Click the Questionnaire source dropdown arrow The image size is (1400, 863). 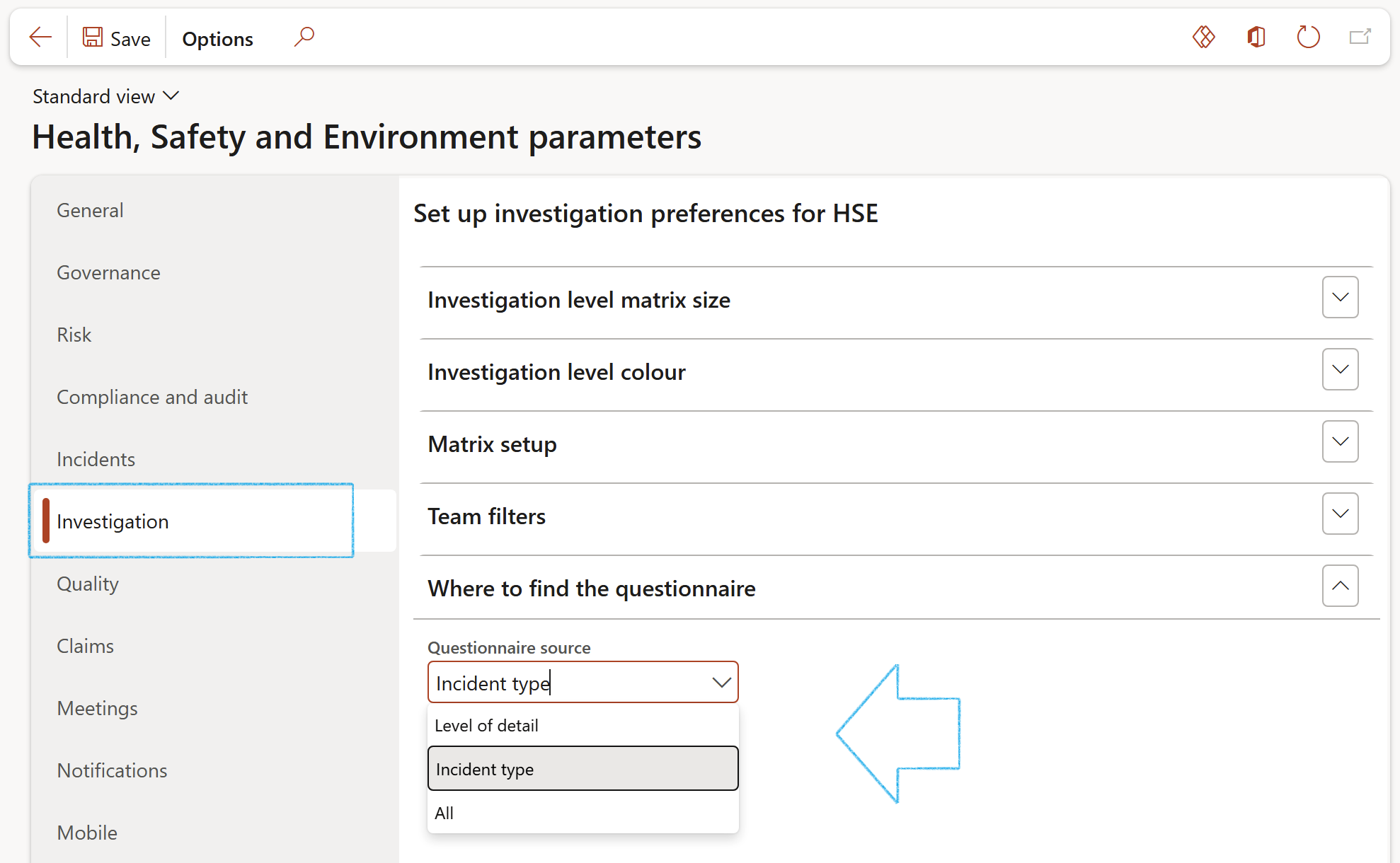(x=721, y=683)
